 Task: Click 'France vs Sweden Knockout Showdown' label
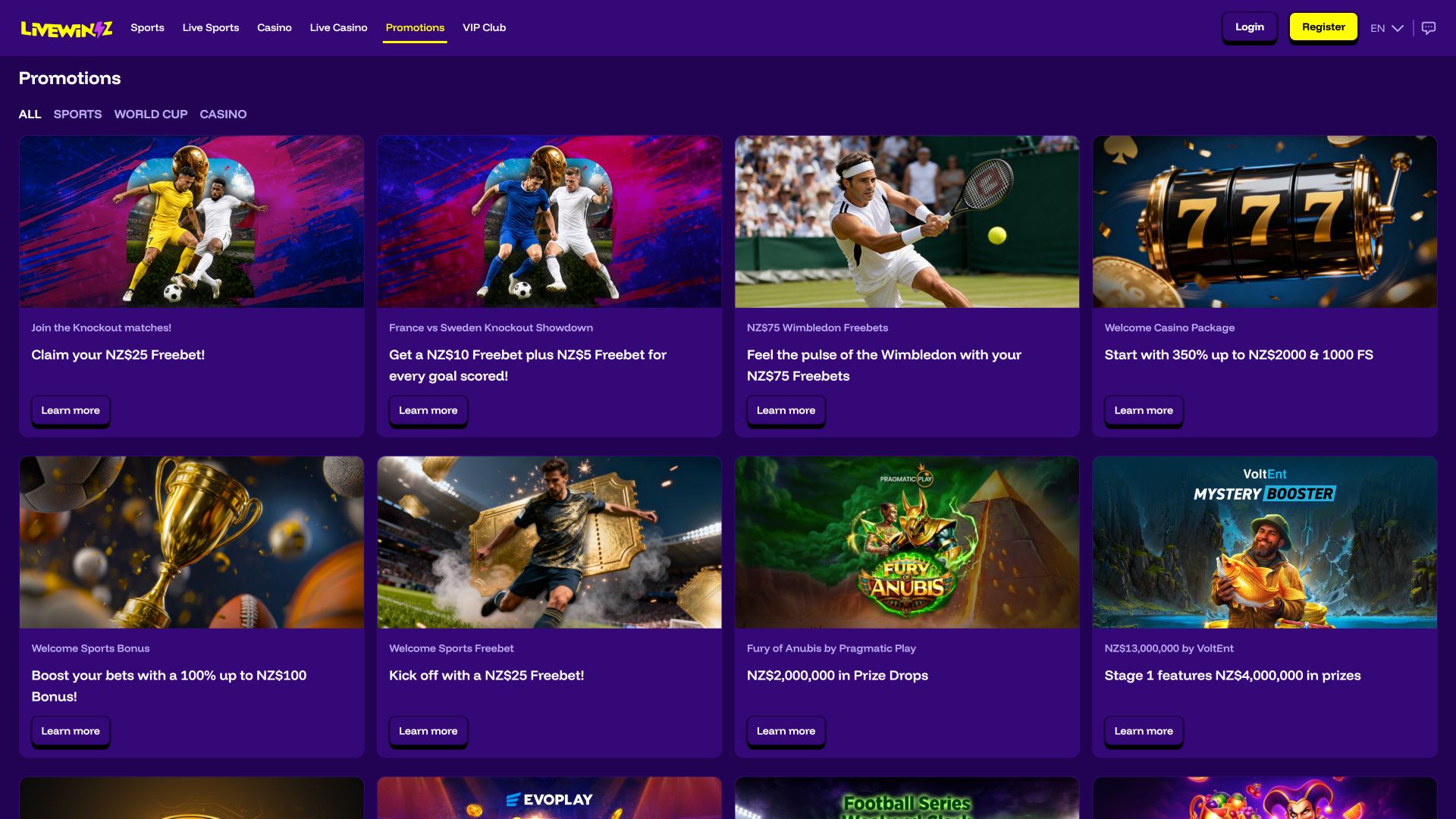pos(491,328)
